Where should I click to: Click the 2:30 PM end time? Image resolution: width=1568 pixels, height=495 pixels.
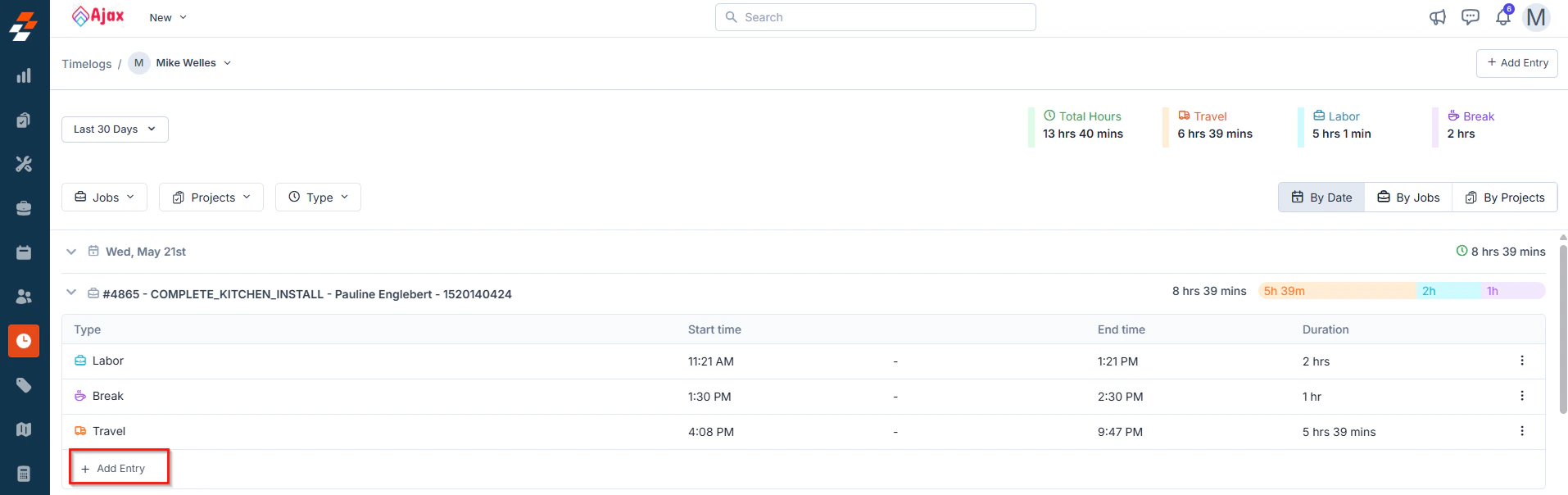[x=1121, y=397]
